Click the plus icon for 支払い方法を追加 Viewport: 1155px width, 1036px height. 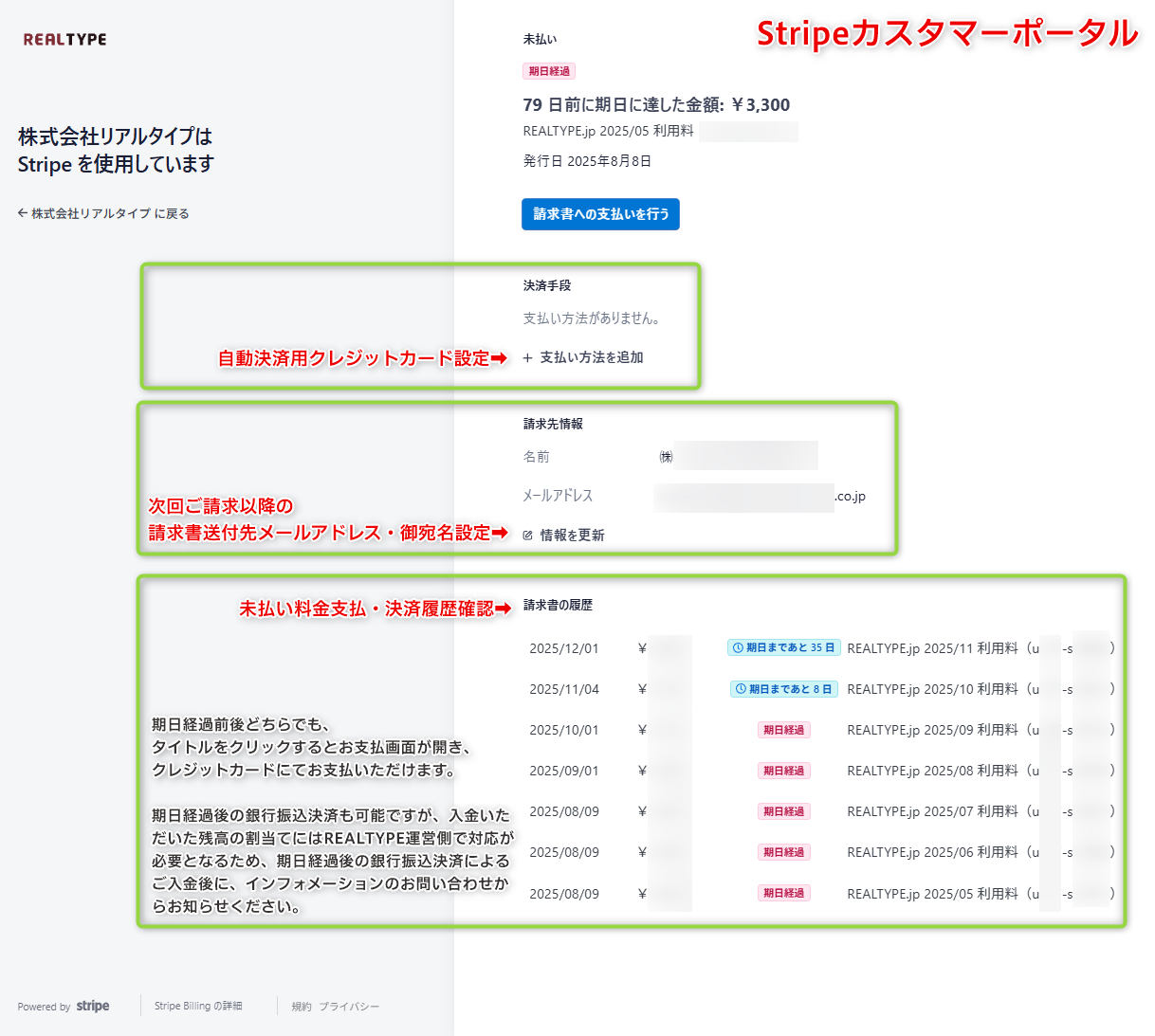pyautogui.click(x=527, y=358)
